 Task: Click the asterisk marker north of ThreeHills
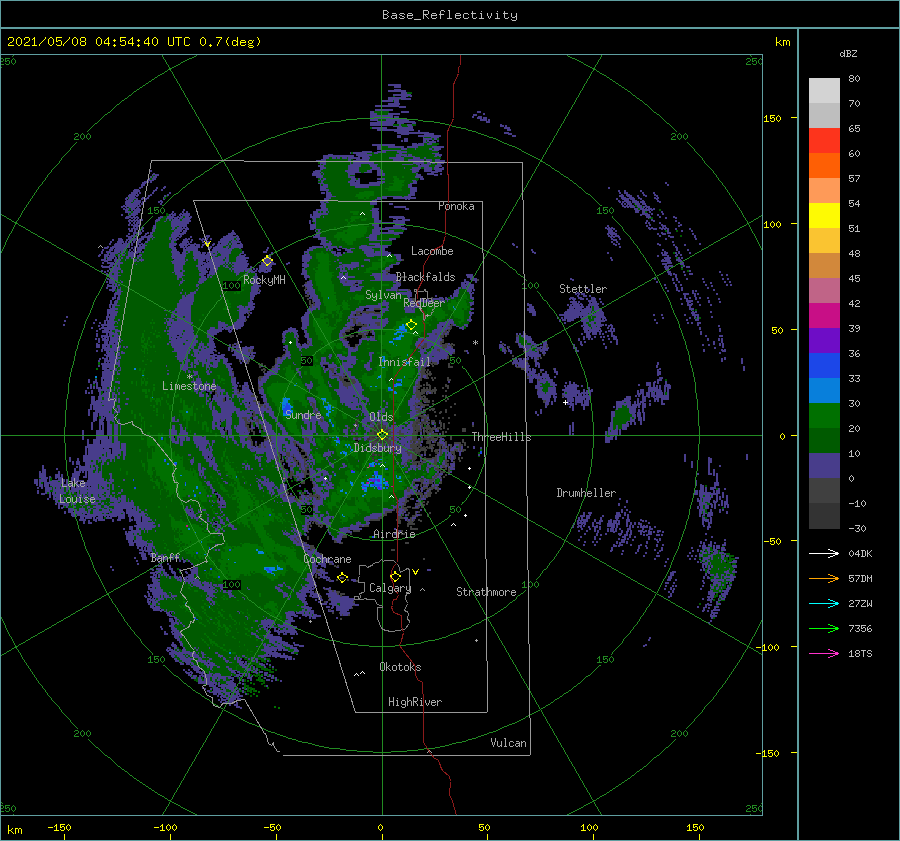475,343
